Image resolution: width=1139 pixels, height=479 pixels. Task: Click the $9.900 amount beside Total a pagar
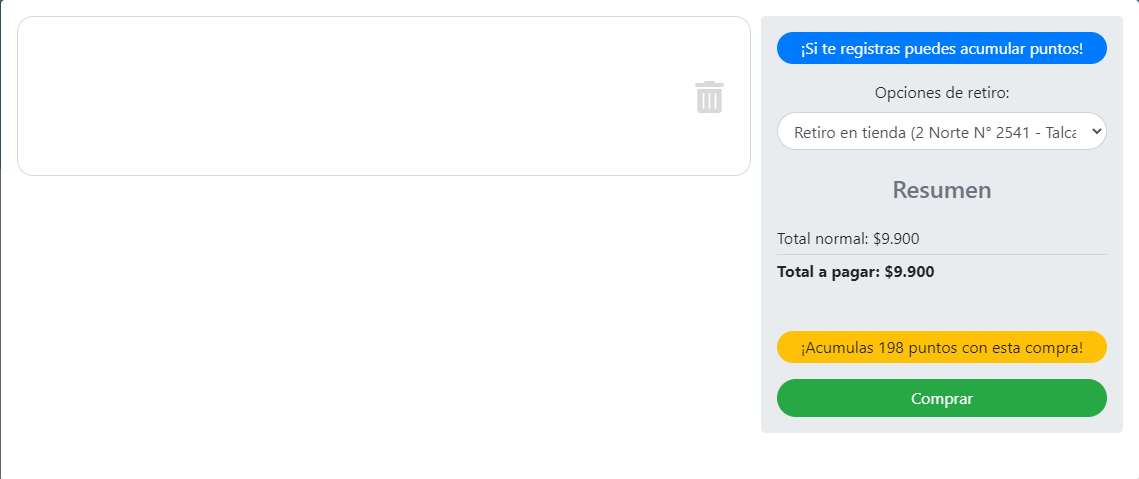[909, 272]
